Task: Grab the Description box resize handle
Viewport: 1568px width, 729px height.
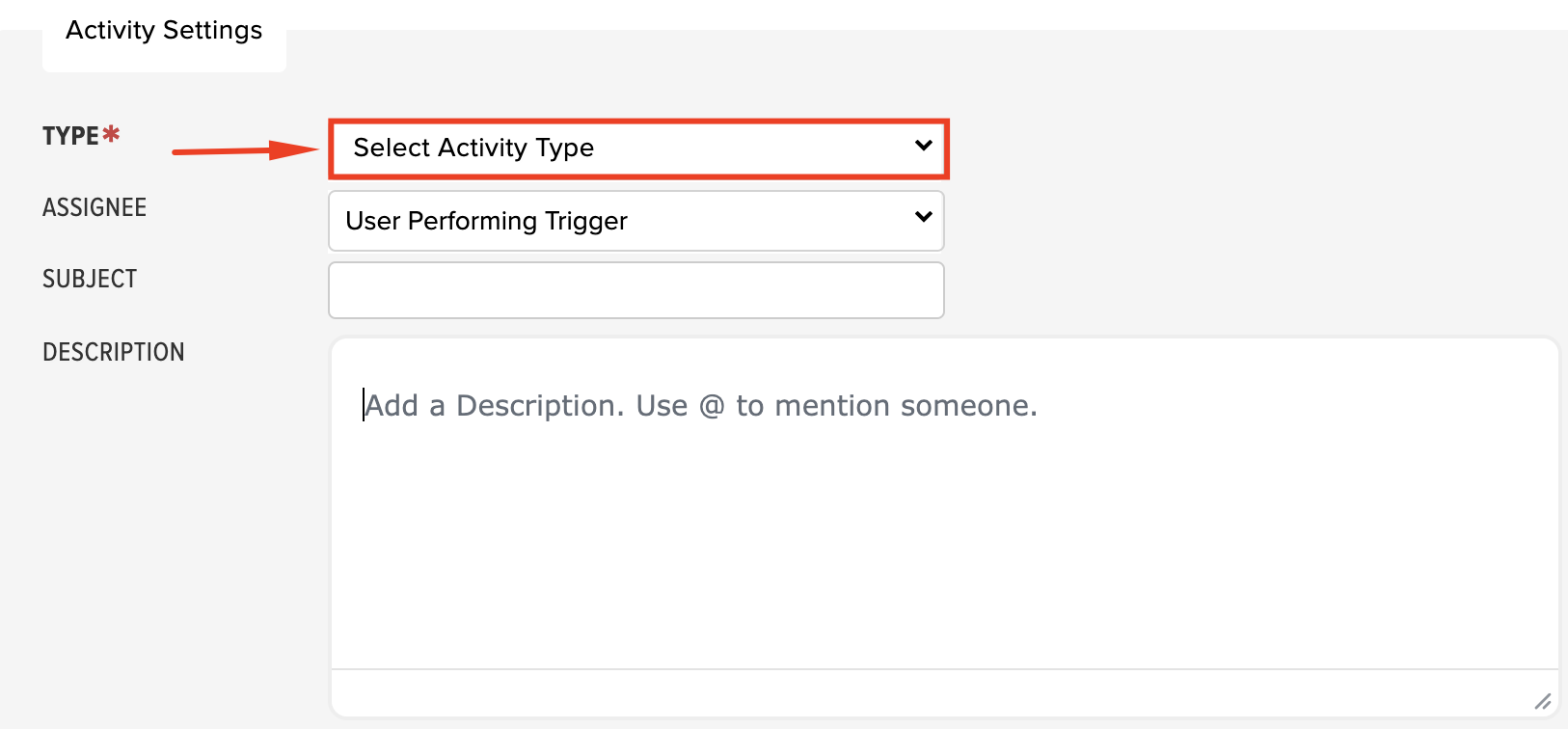Action: click(1542, 701)
